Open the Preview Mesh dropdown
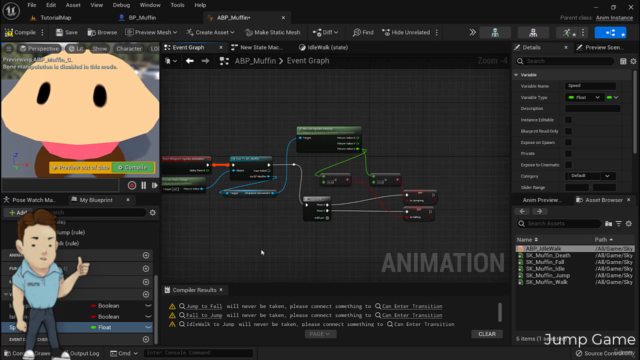 [x=151, y=32]
